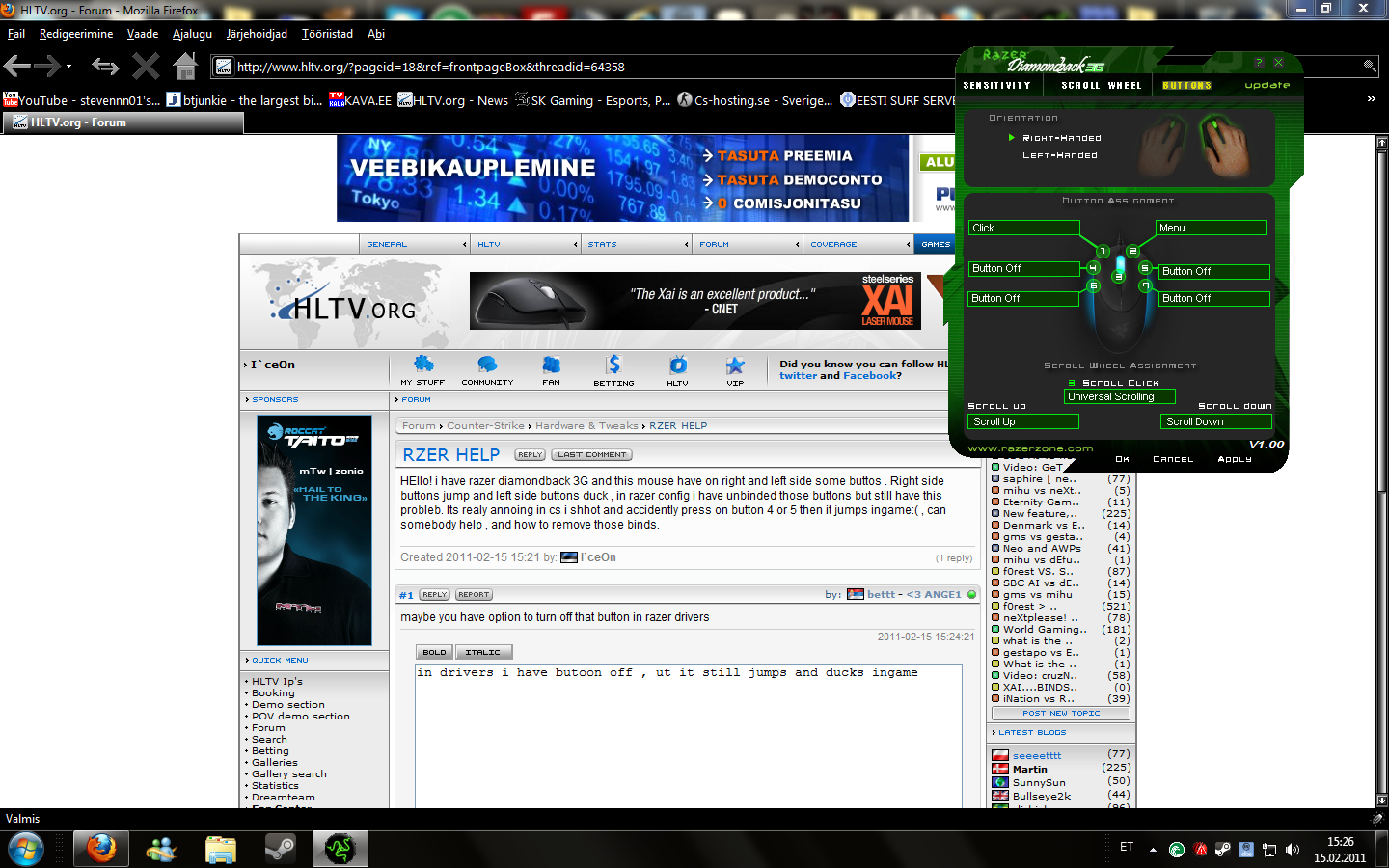Click the HLTV television icon
The width and height of the screenshot is (1389, 868).
(x=678, y=365)
